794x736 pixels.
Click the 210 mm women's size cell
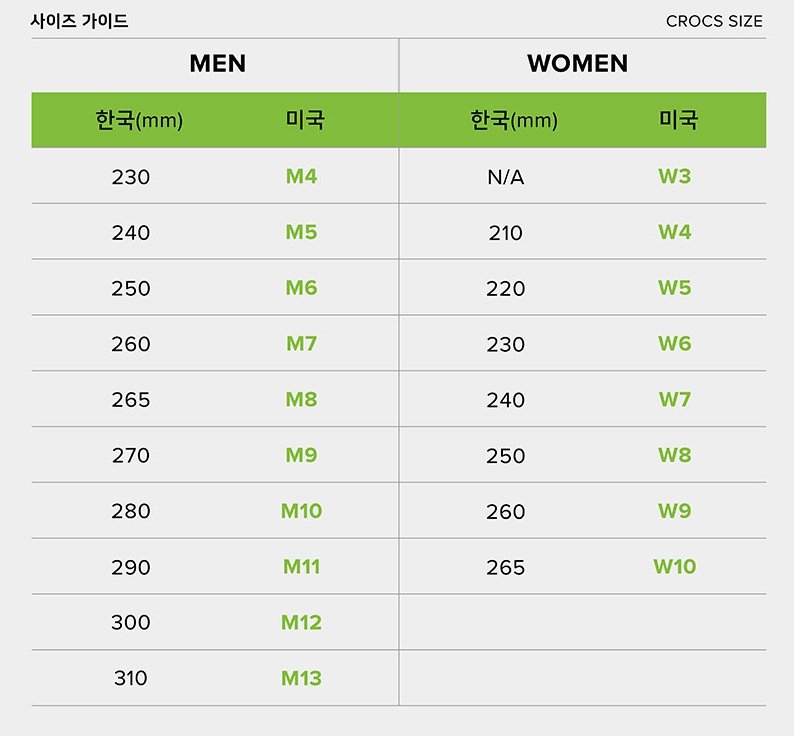click(505, 233)
